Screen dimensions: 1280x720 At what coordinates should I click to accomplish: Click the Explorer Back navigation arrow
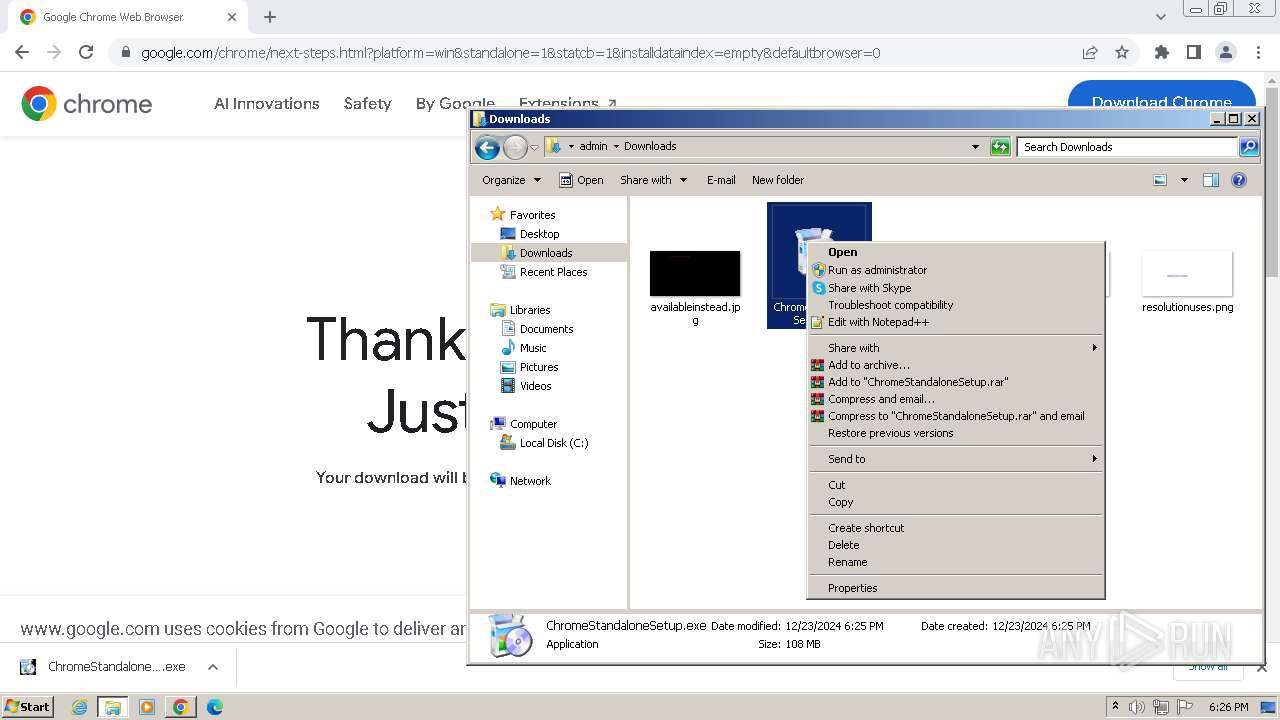pyautogui.click(x=487, y=148)
